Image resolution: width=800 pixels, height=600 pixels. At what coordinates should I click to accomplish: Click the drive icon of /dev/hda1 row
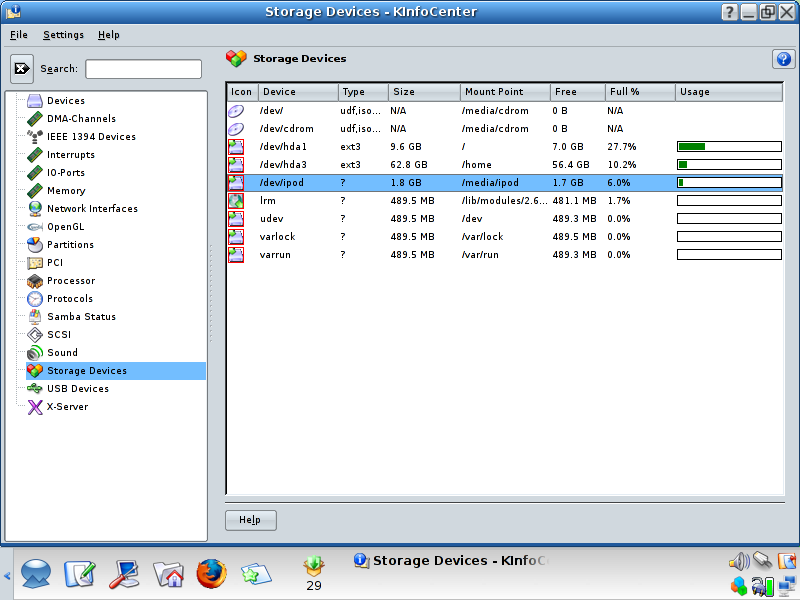pos(236,147)
